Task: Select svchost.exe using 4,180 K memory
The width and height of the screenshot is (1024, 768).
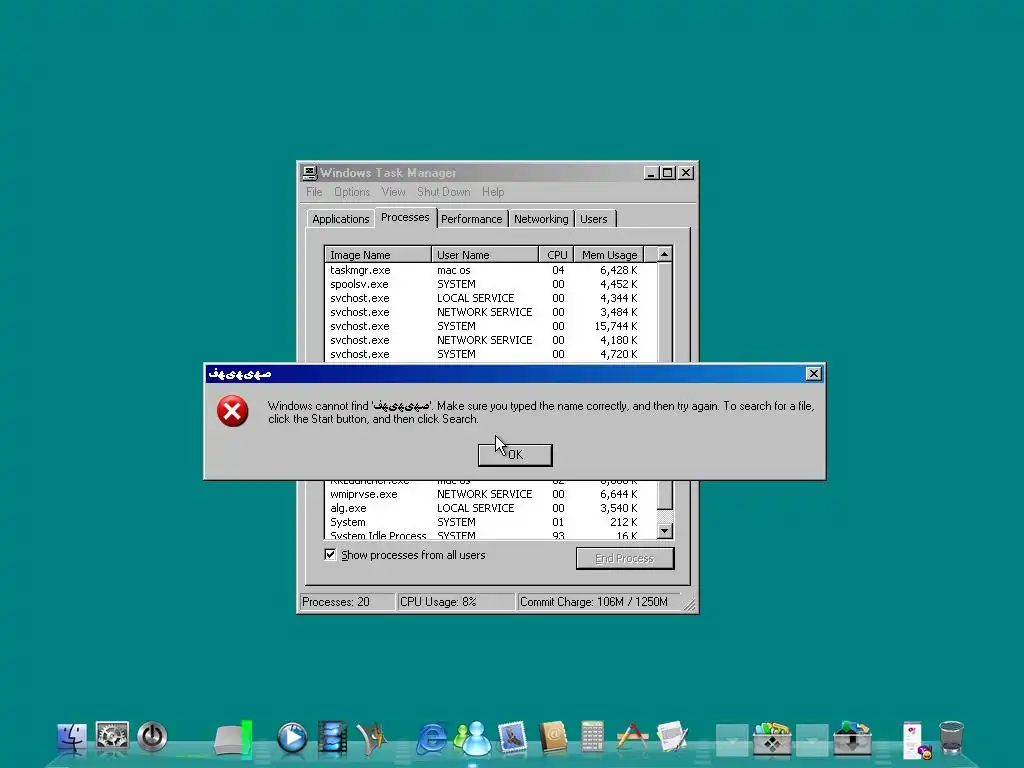Action: (x=490, y=340)
